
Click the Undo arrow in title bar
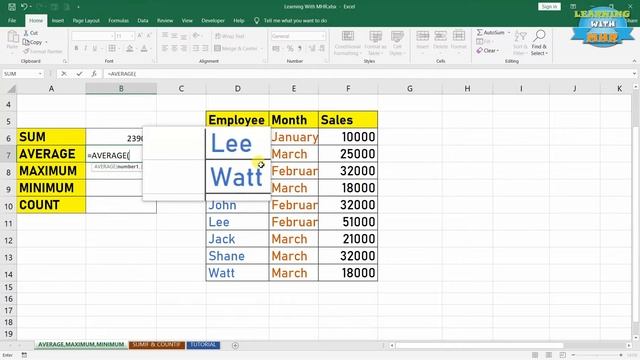pos(24,7)
